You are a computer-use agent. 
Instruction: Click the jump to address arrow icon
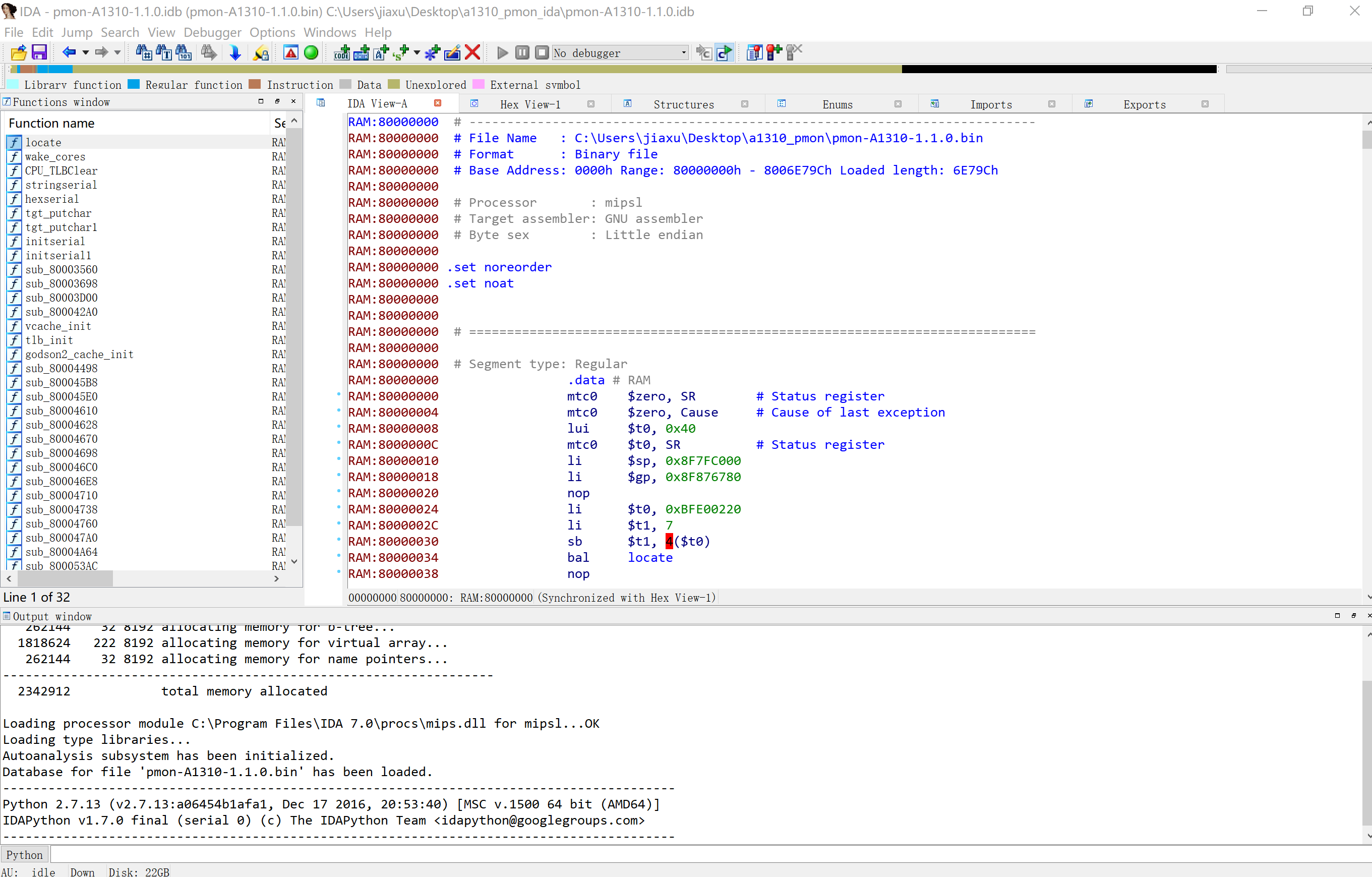[x=235, y=52]
